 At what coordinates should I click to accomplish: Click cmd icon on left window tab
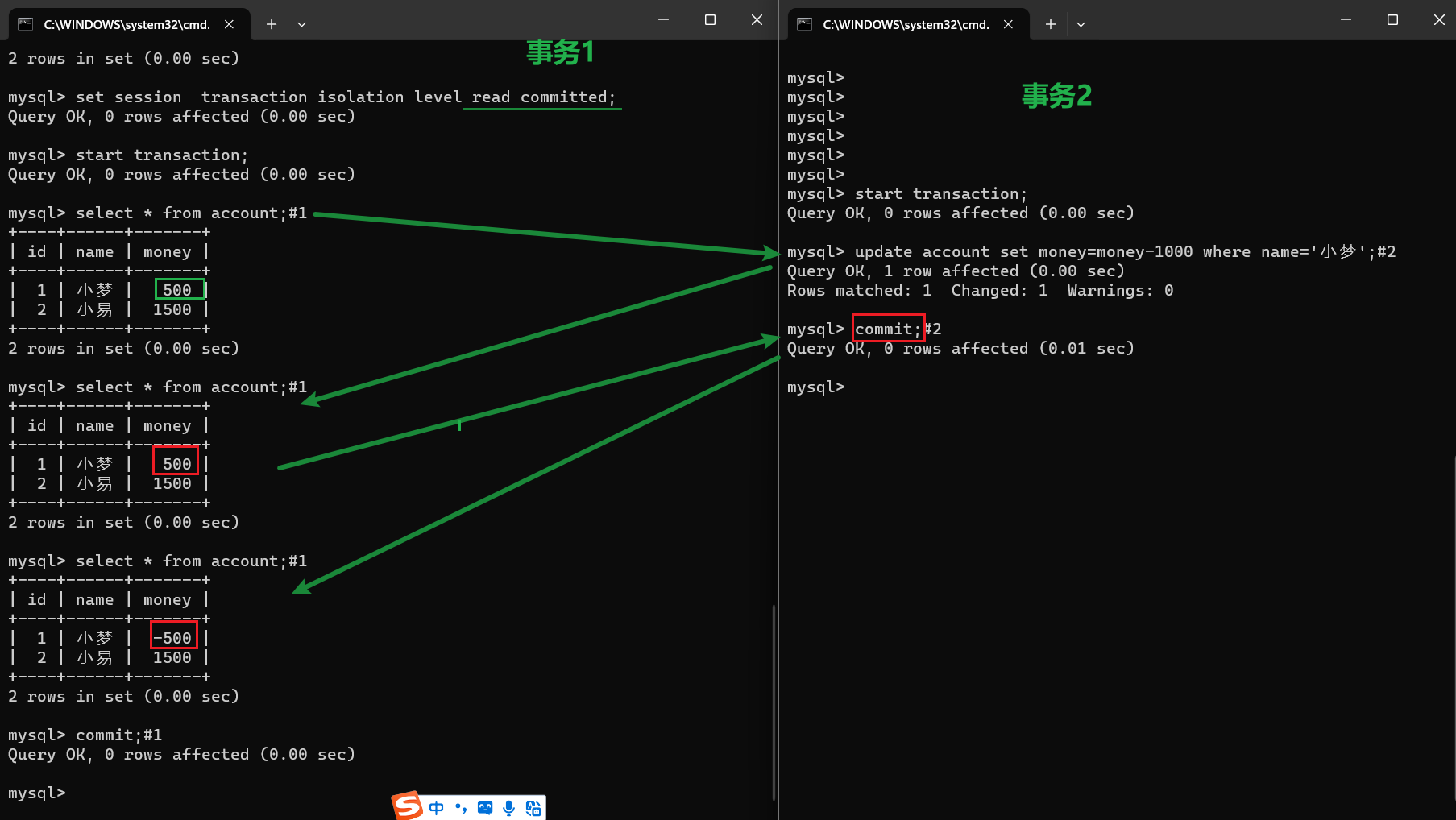point(26,24)
